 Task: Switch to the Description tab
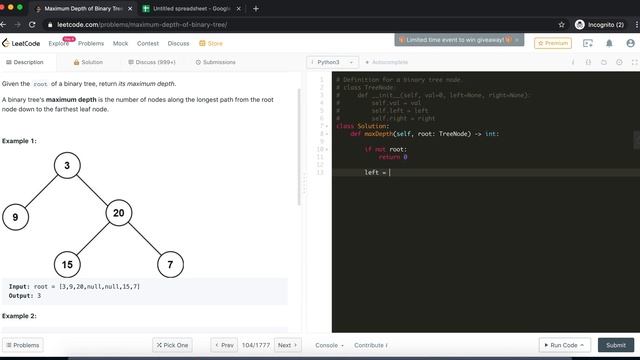click(x=24, y=62)
